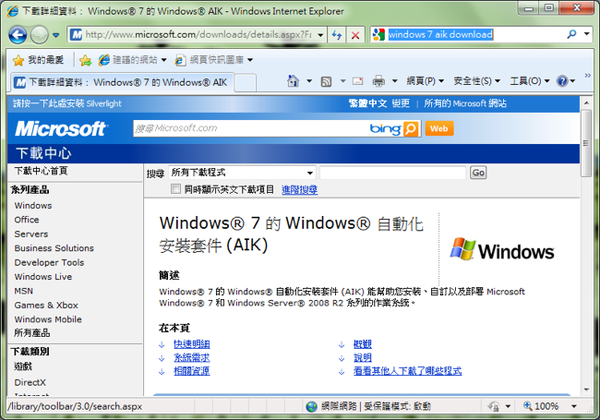
Task: Click the Google search provider icon
Action: [x=378, y=35]
